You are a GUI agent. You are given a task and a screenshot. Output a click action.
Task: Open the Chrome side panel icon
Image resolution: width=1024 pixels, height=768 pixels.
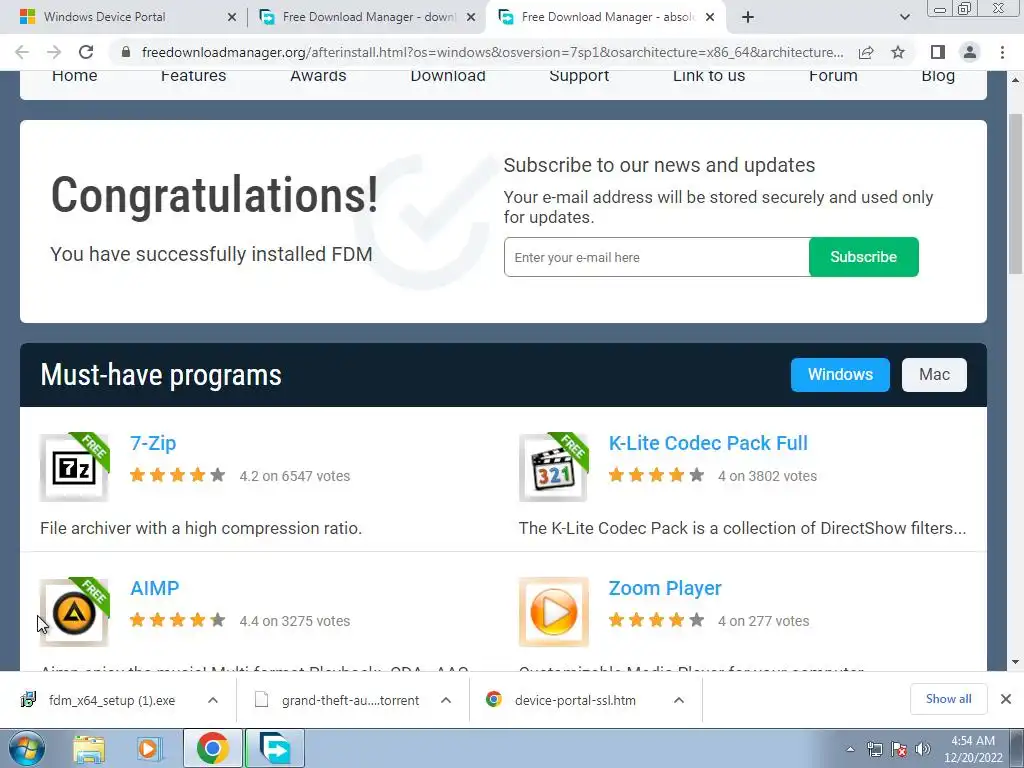[938, 52]
